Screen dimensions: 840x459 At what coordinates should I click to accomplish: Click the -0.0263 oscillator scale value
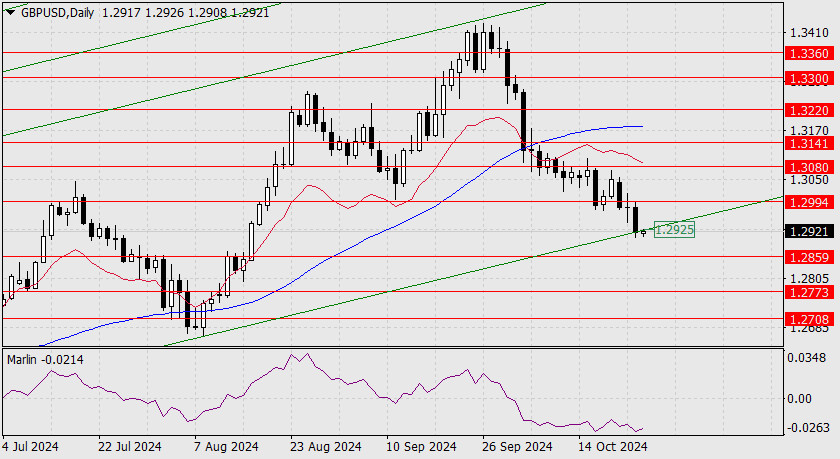coord(807,428)
